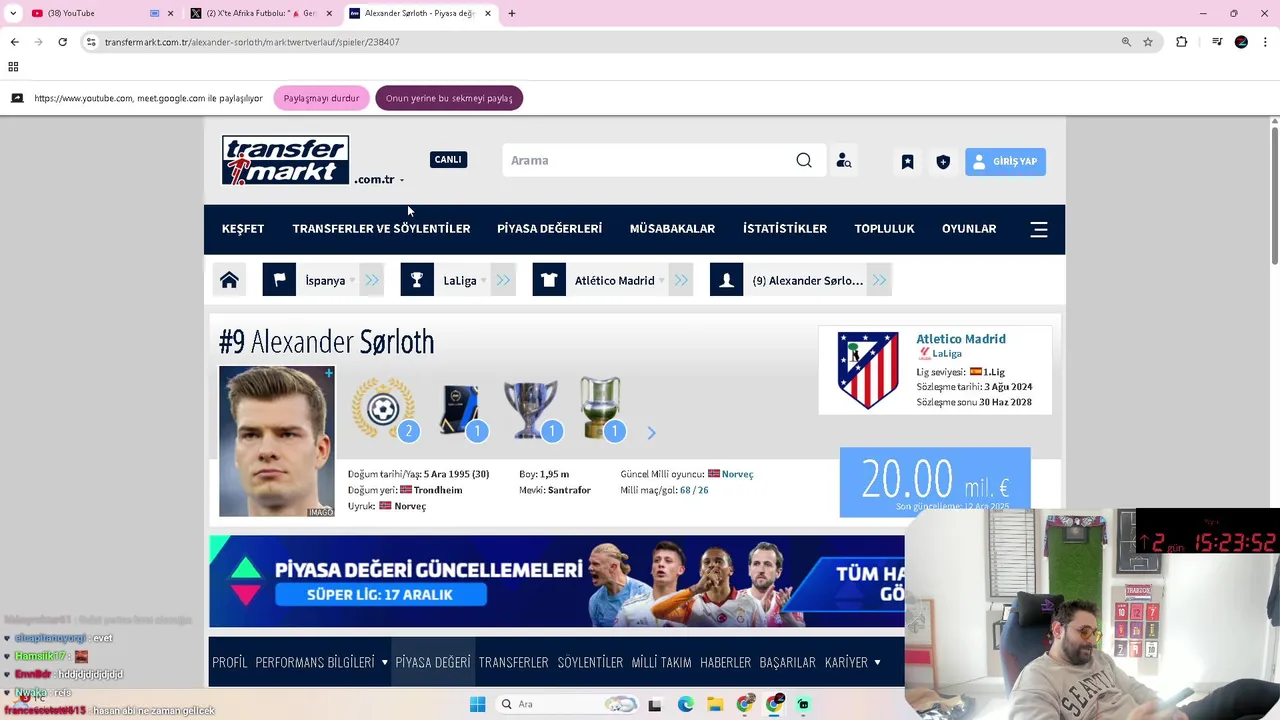This screenshot has width=1280, height=720.
Task: Show next achievements with blue arrow
Action: click(651, 433)
